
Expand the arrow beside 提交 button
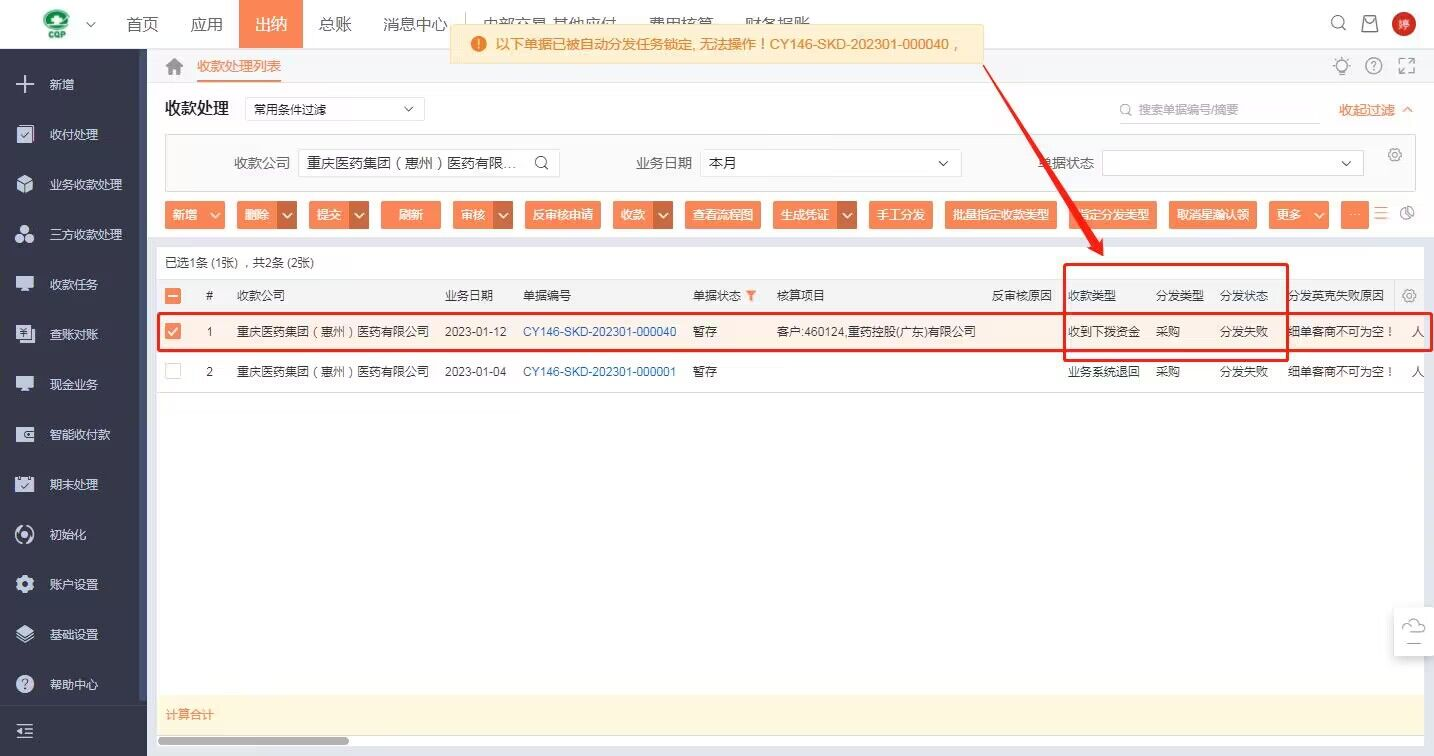pyautogui.click(x=359, y=215)
